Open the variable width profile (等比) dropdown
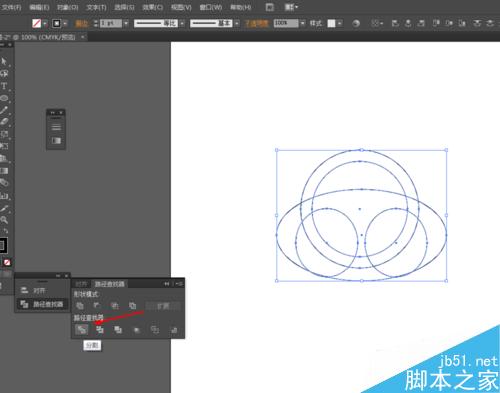 tap(182, 23)
